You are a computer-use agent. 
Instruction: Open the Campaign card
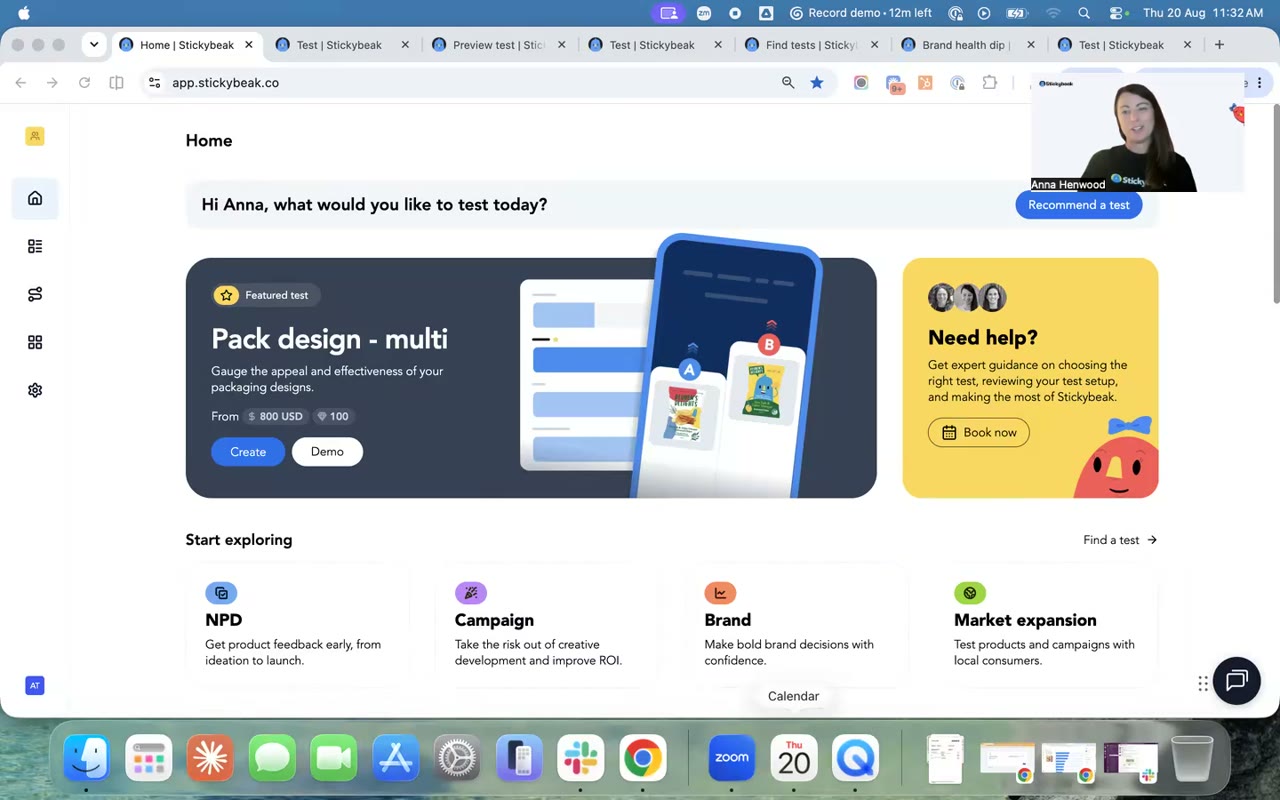547,625
